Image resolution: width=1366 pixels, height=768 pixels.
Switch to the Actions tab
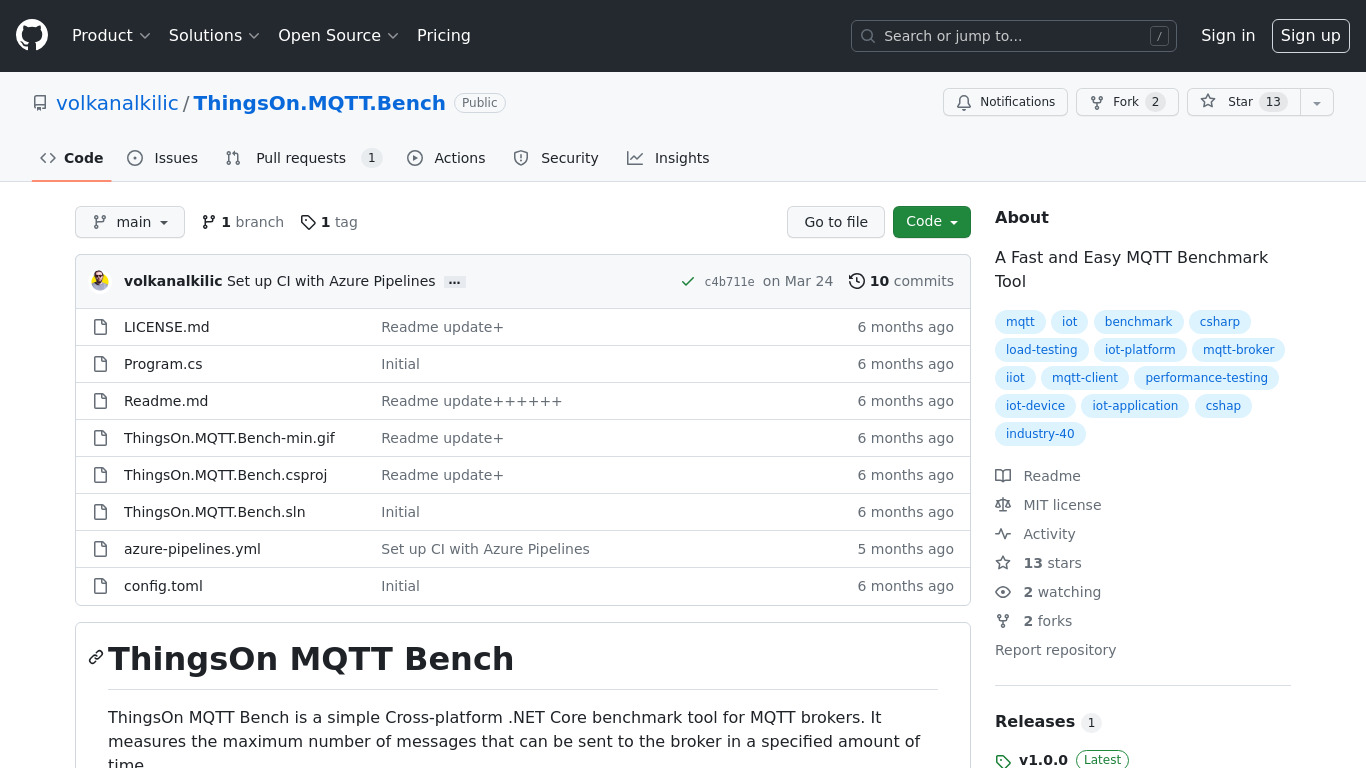[x=446, y=158]
